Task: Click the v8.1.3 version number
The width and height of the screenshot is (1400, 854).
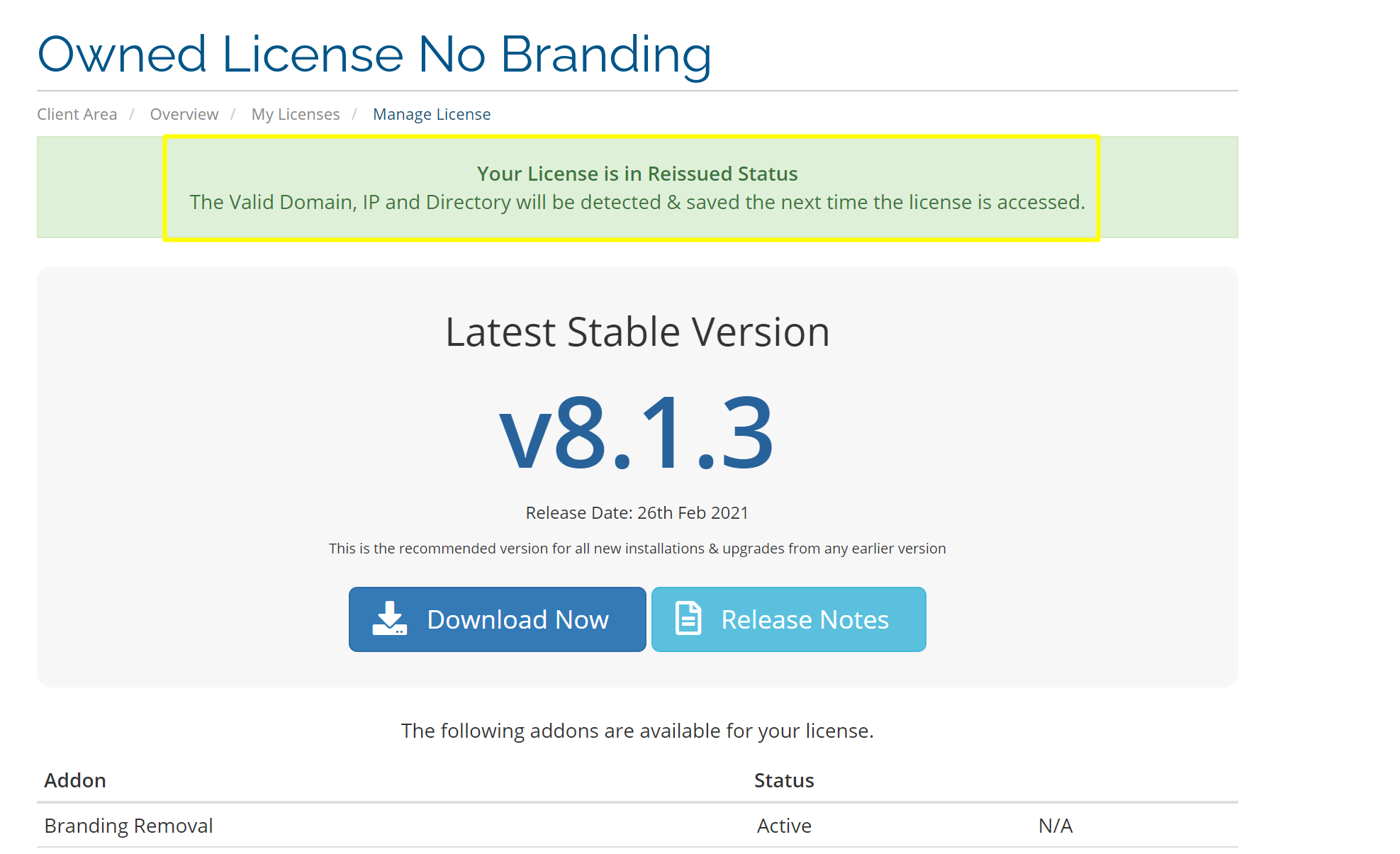Action: click(x=637, y=434)
